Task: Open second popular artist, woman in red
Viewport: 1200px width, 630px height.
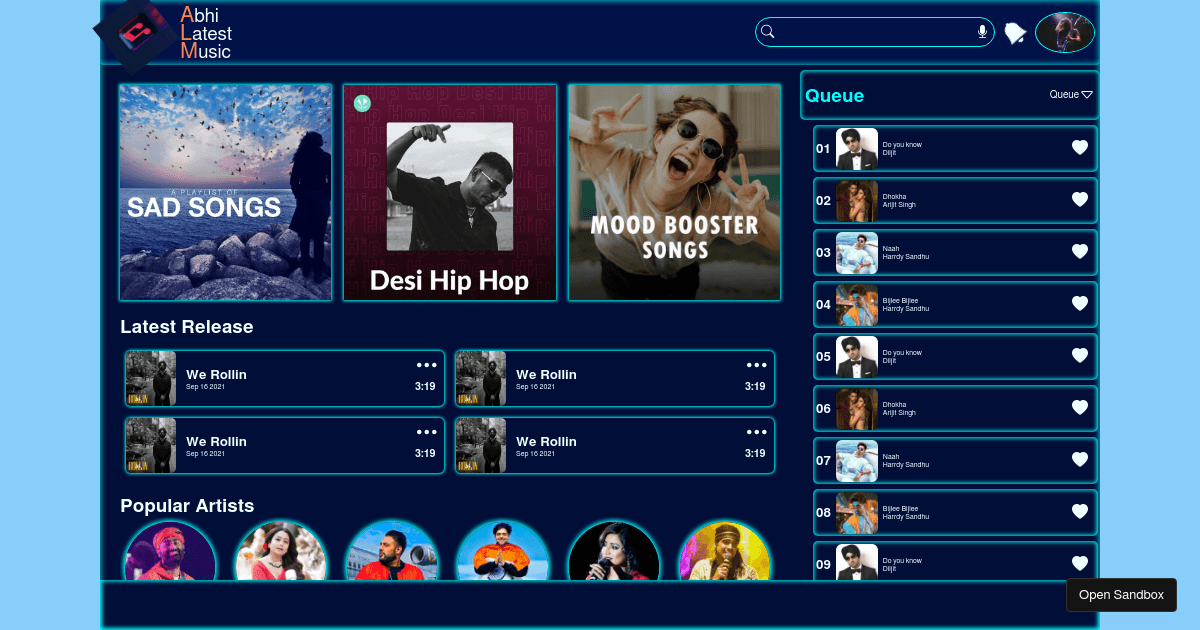Action: [281, 551]
